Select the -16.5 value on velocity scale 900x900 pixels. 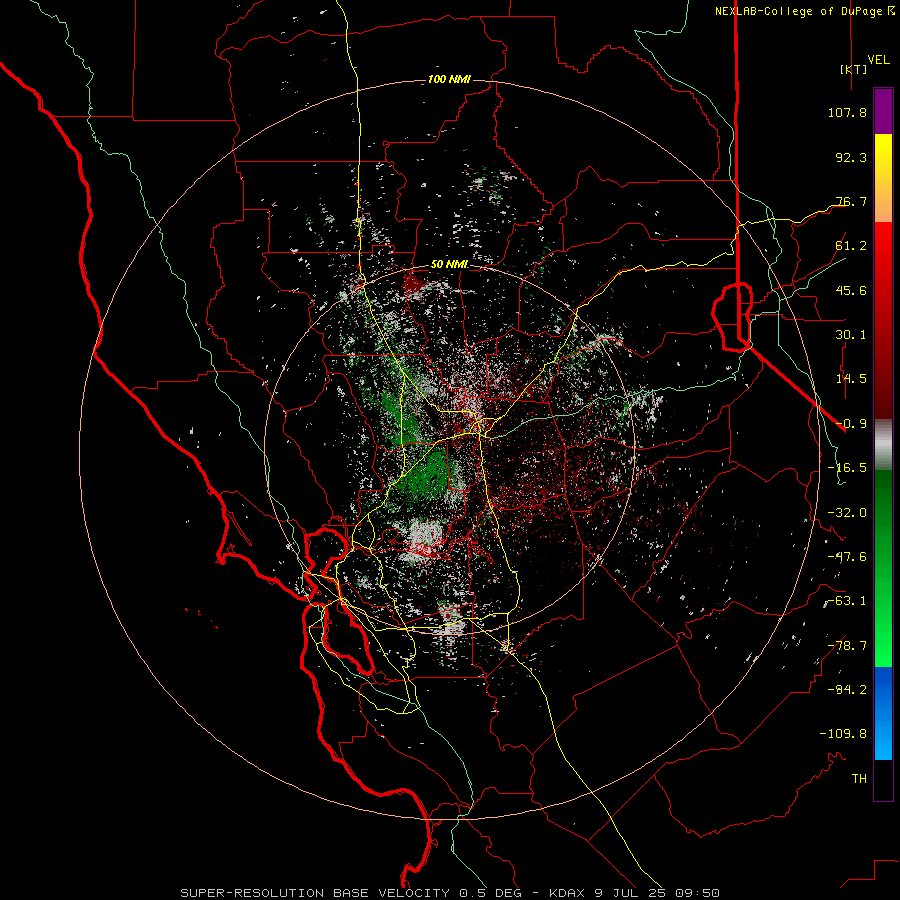pos(847,468)
